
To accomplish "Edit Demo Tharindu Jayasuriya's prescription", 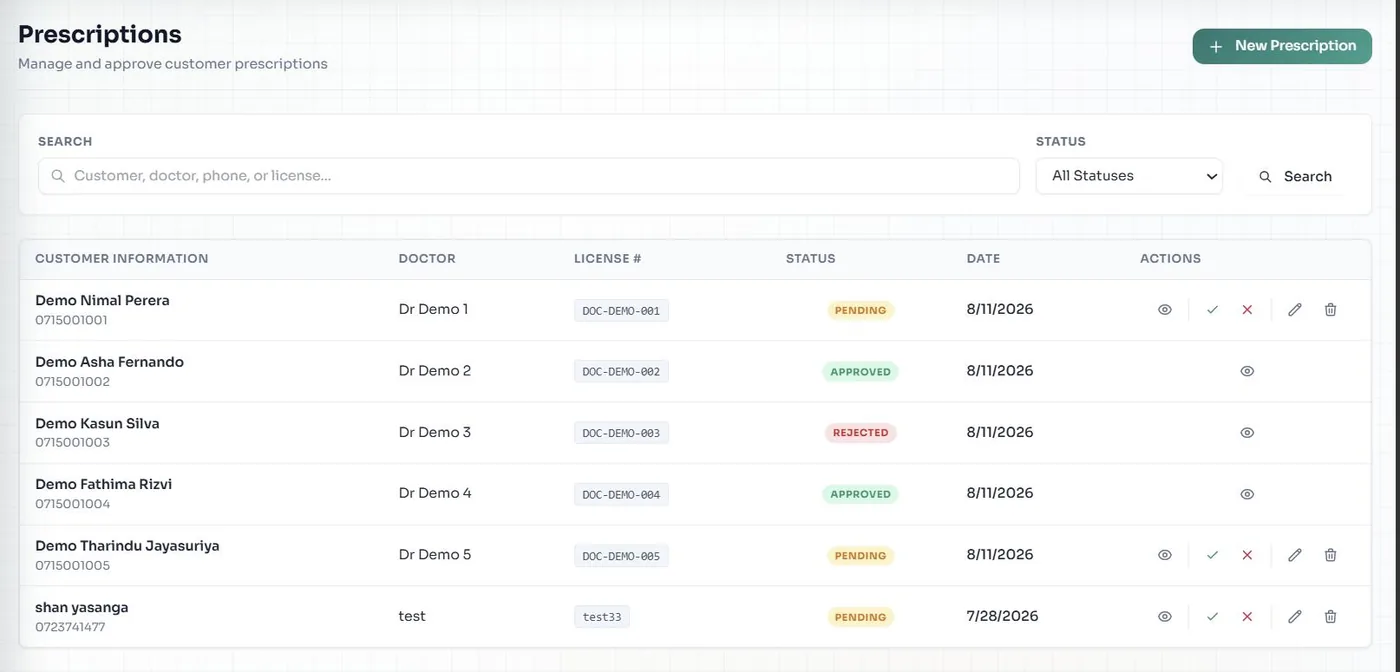I will 1295,555.
